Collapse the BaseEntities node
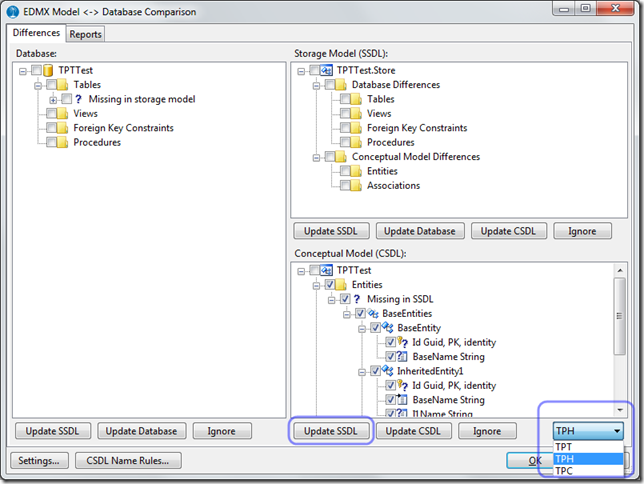 347,315
